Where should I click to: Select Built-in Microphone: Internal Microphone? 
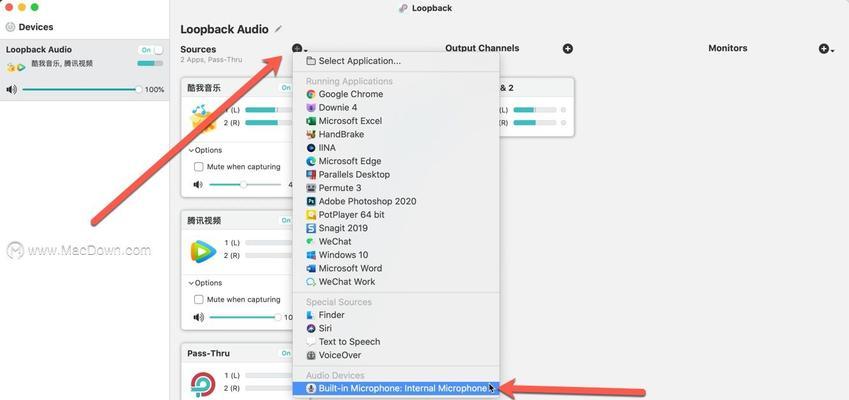(x=395, y=388)
